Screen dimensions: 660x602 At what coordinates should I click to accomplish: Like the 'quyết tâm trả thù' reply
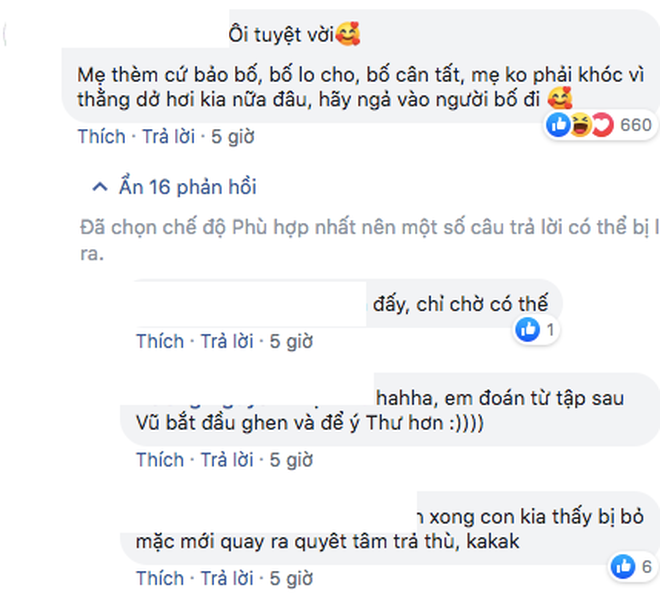pyautogui.click(x=160, y=578)
